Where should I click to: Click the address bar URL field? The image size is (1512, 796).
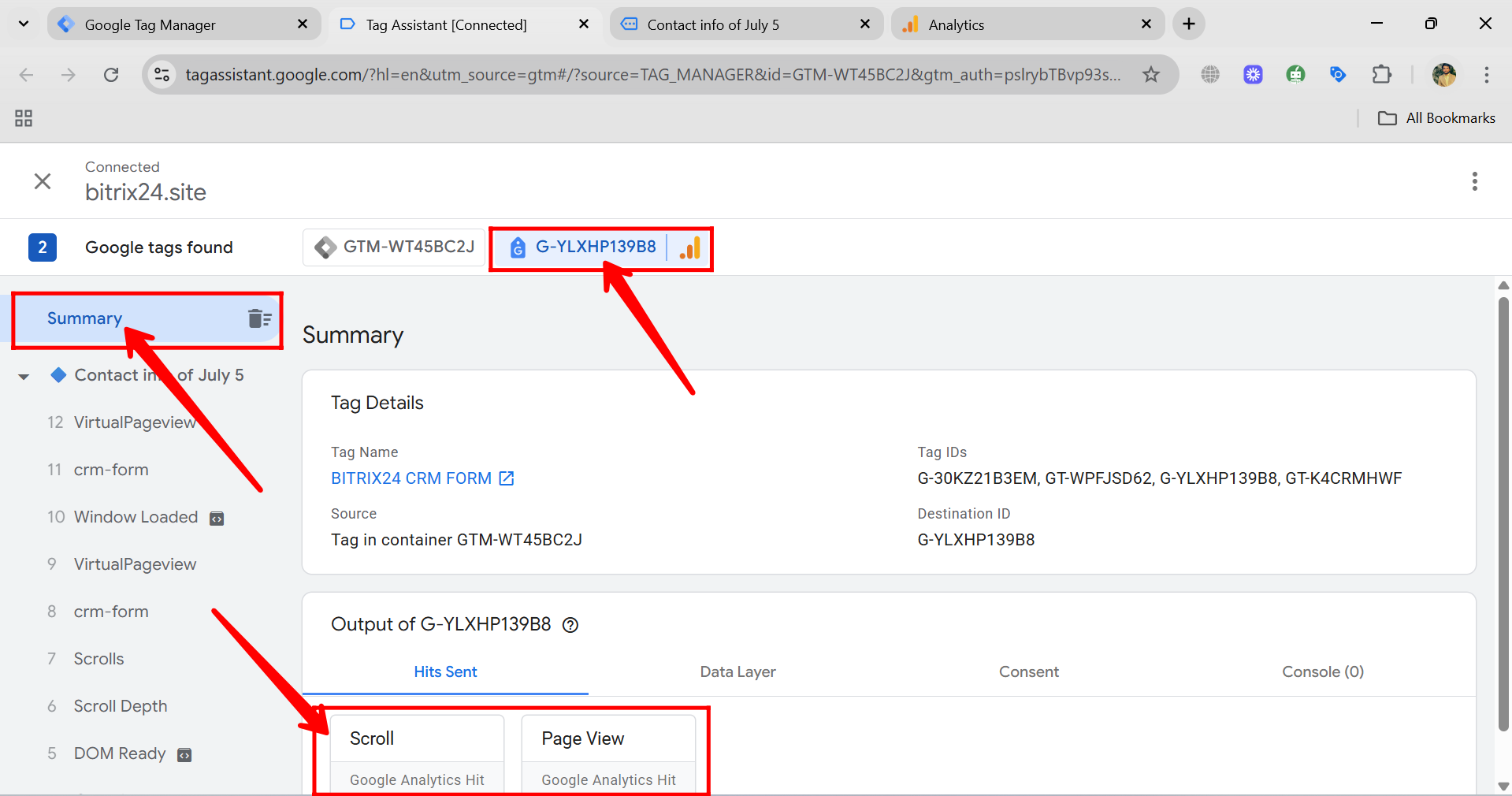coord(652,75)
